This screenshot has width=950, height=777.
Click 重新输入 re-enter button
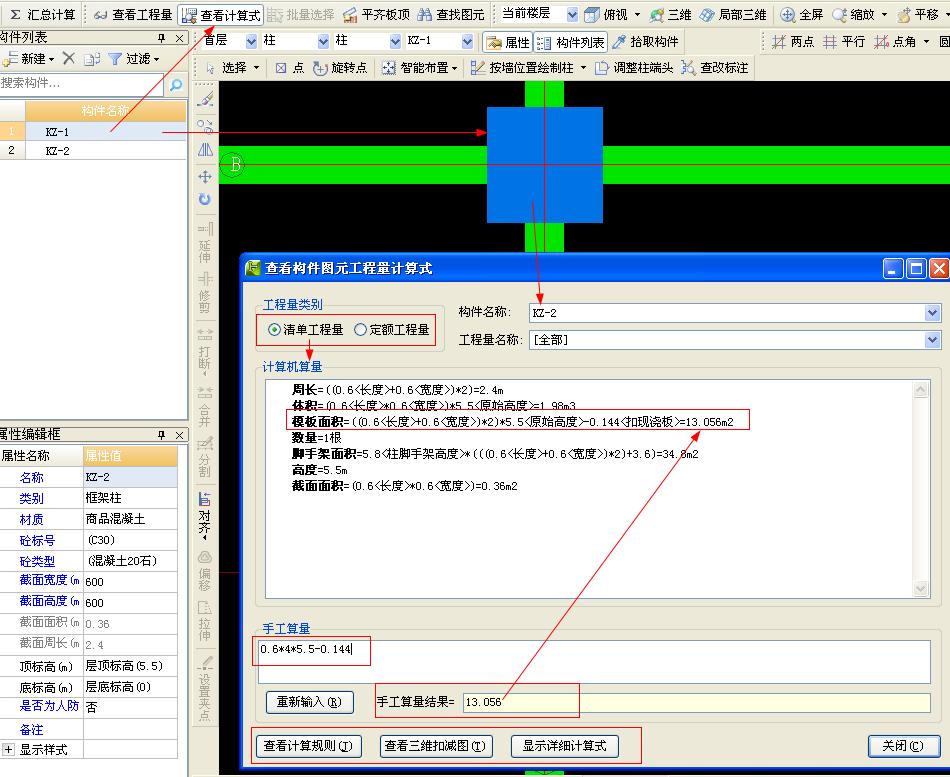coord(310,702)
